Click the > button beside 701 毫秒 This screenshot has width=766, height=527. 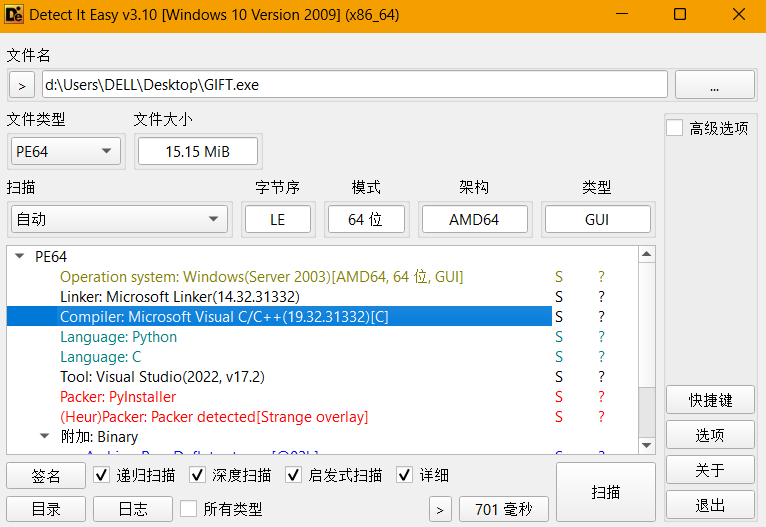tap(440, 509)
